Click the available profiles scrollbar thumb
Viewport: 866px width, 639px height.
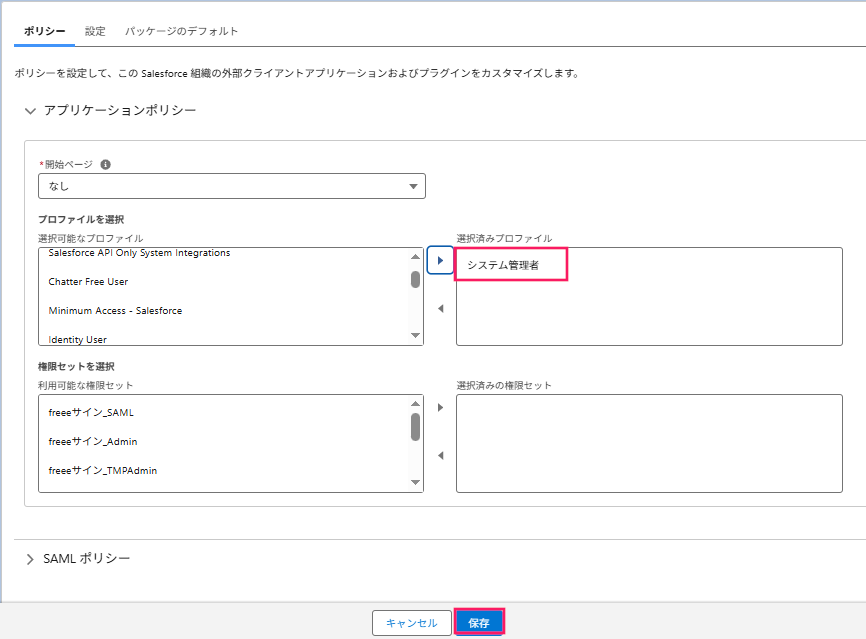(x=415, y=280)
